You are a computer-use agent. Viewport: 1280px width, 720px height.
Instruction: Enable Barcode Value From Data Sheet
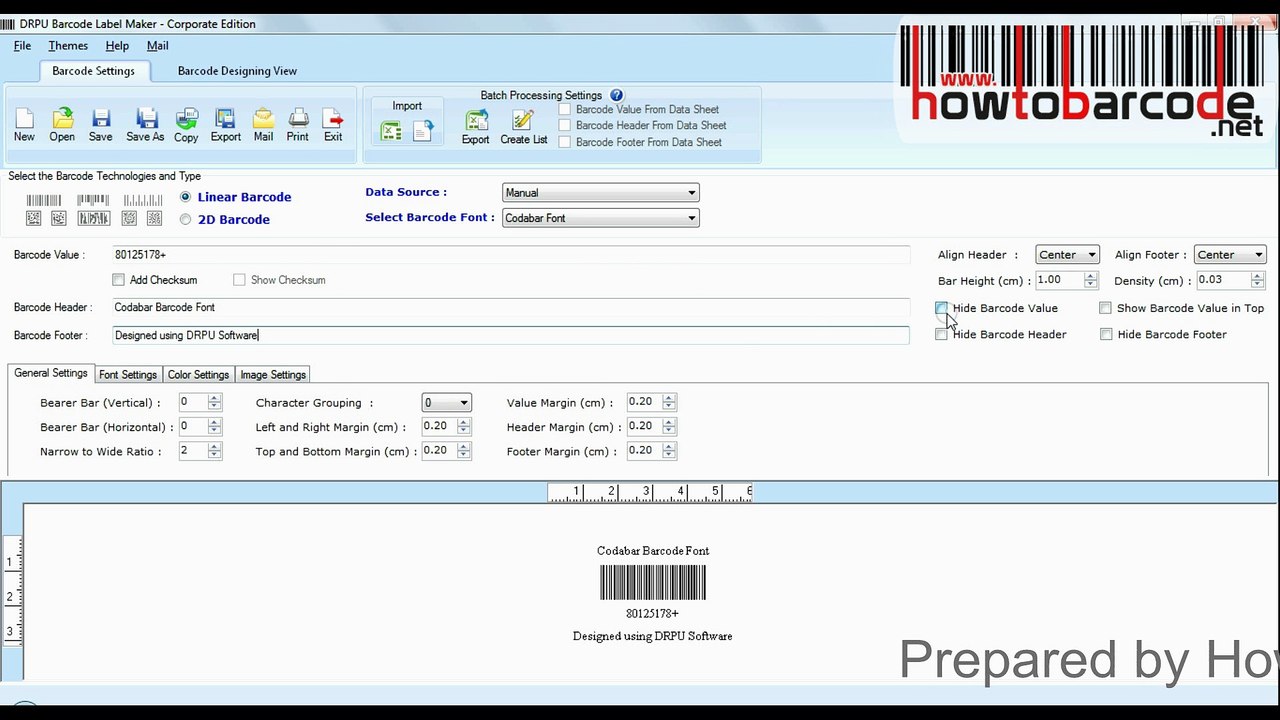click(x=565, y=109)
